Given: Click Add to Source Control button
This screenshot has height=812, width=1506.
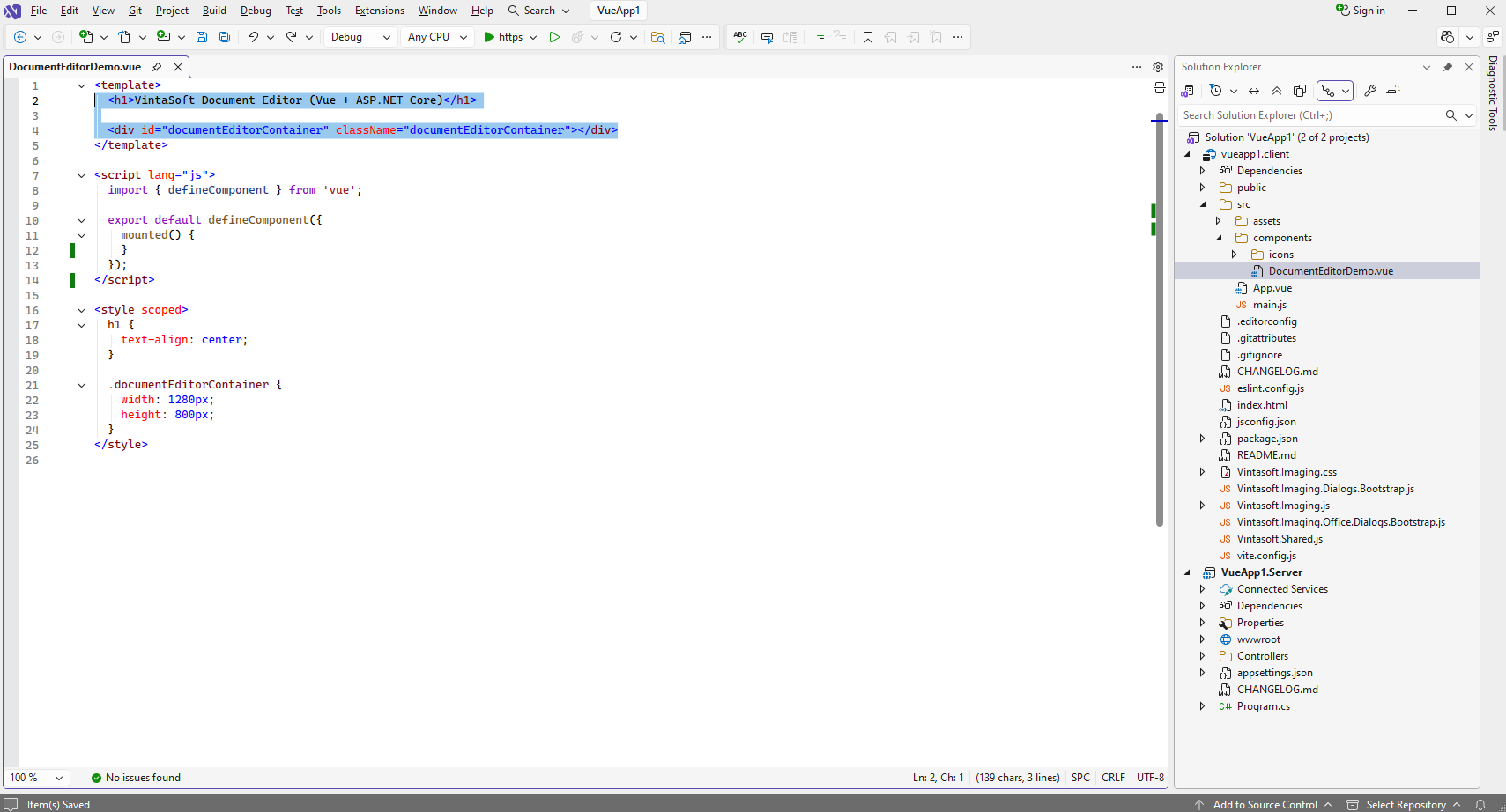Looking at the screenshot, I should (x=1265, y=804).
